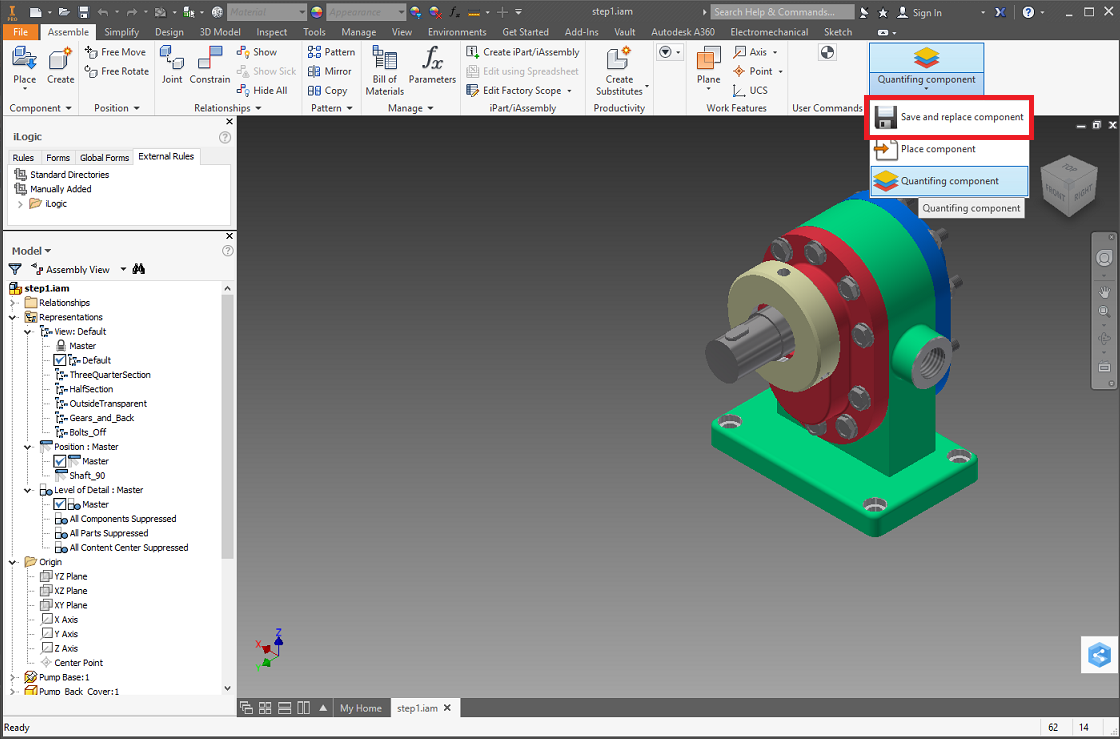The width and height of the screenshot is (1120, 739).
Task: Open Bill of Materials
Action: (x=384, y=70)
